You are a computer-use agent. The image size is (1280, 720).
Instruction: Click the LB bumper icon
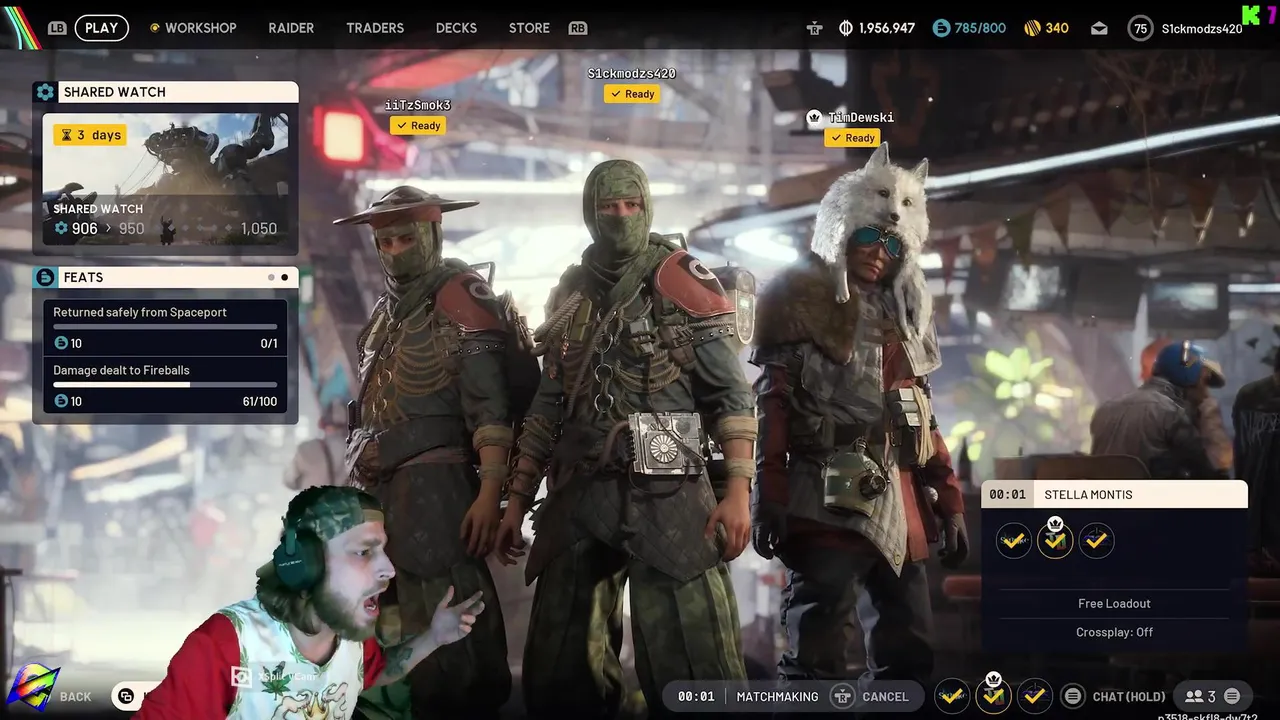point(56,28)
